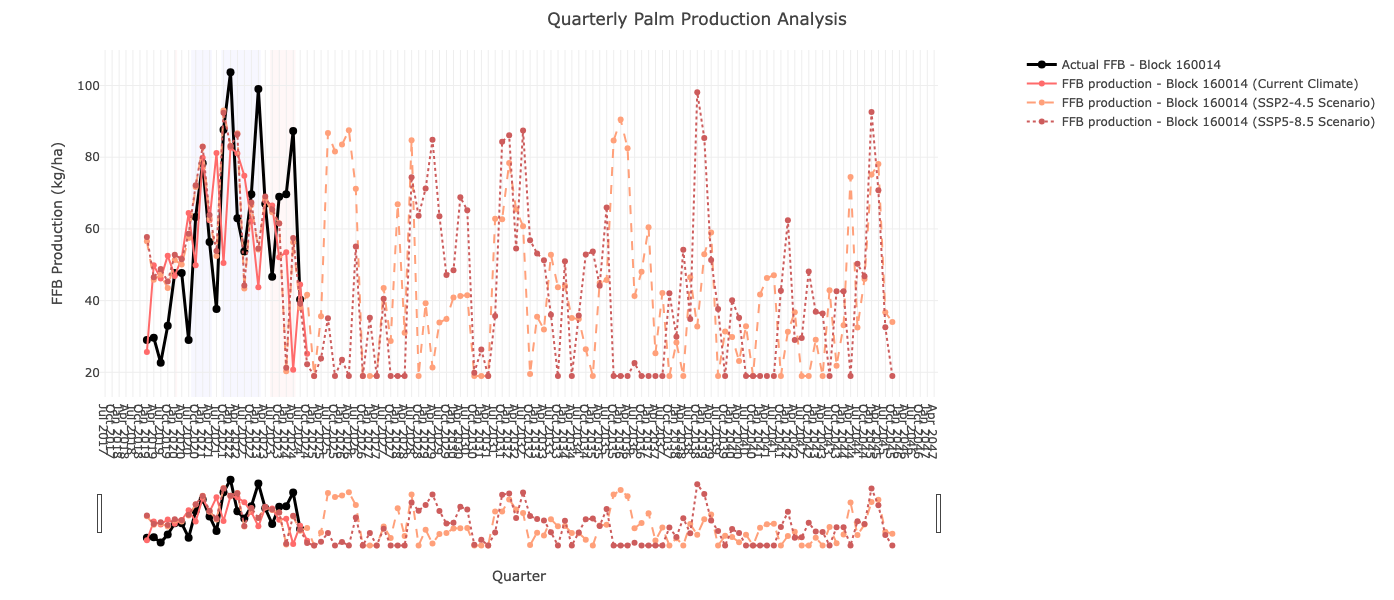The height and width of the screenshot is (600, 1394).
Task: Click the SSP5-8.5 peak marker near 98 kg/ha
Action: (x=697, y=92)
